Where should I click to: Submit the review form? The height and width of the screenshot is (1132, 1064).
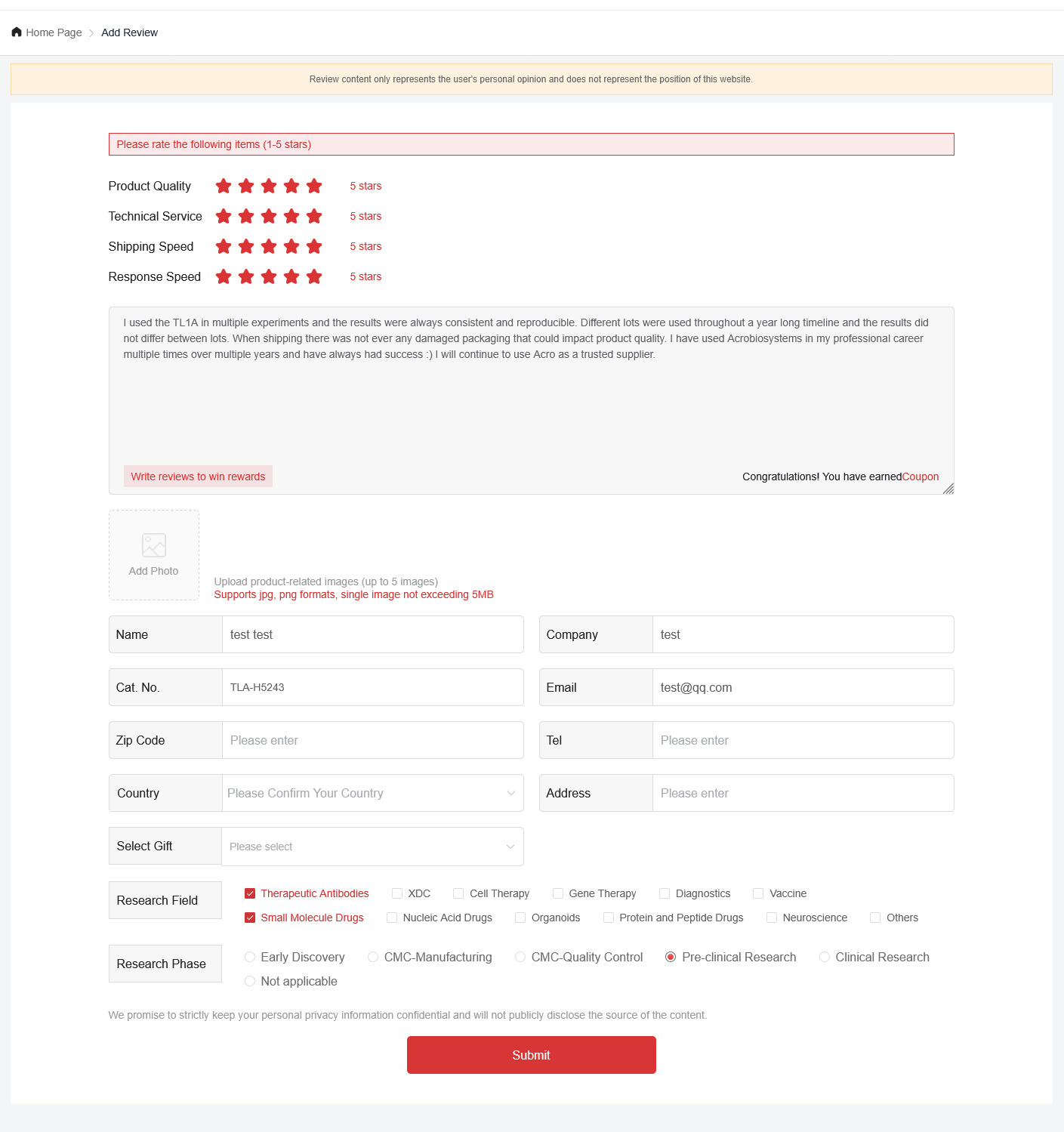(532, 1055)
